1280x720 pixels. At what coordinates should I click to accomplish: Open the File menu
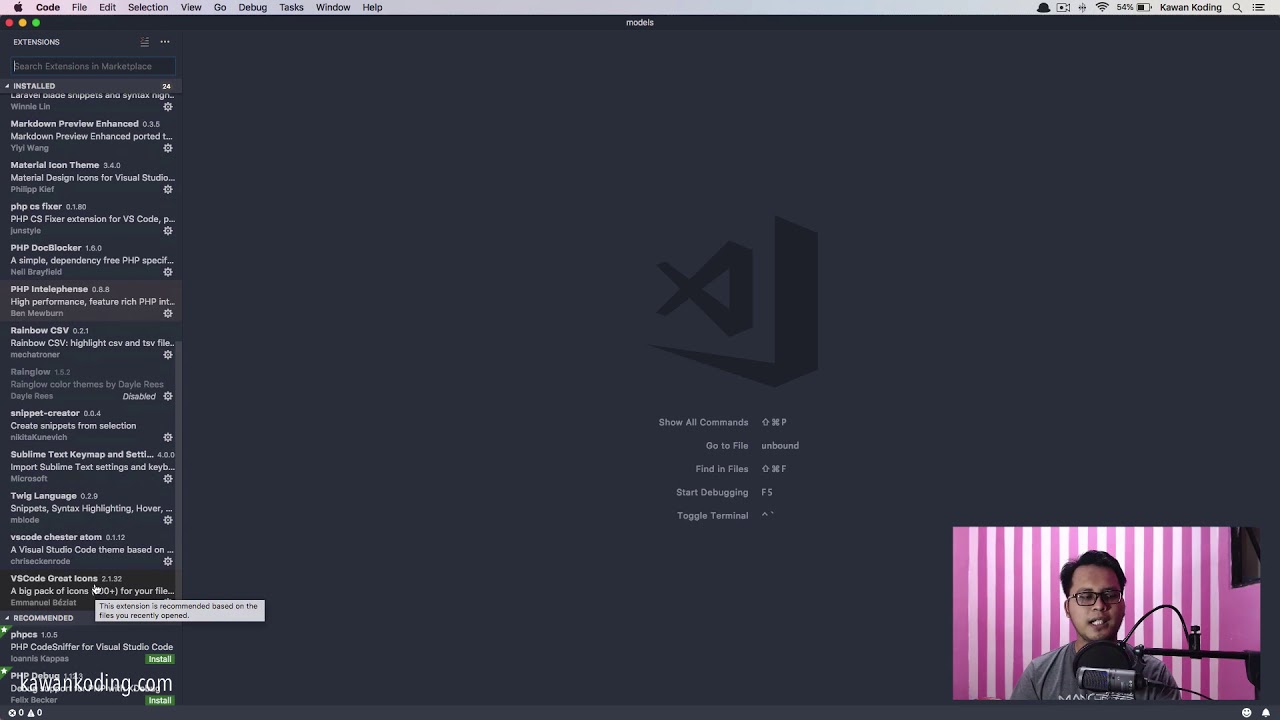click(79, 7)
